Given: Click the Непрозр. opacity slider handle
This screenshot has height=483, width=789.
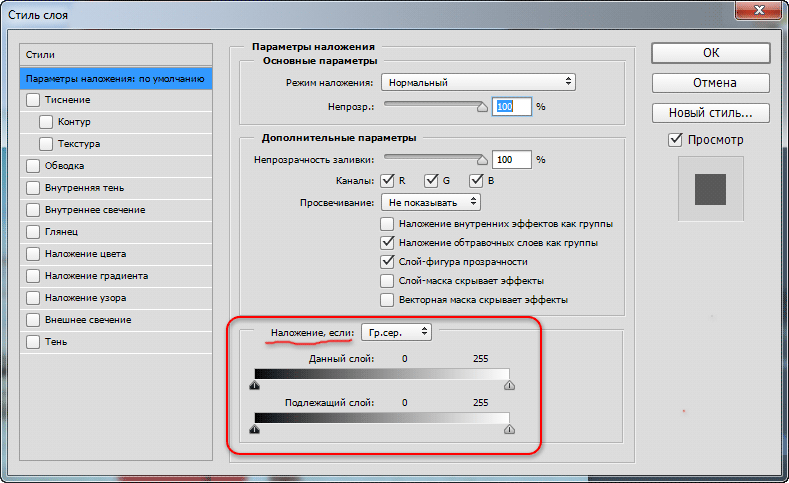Looking at the screenshot, I should 482,107.
